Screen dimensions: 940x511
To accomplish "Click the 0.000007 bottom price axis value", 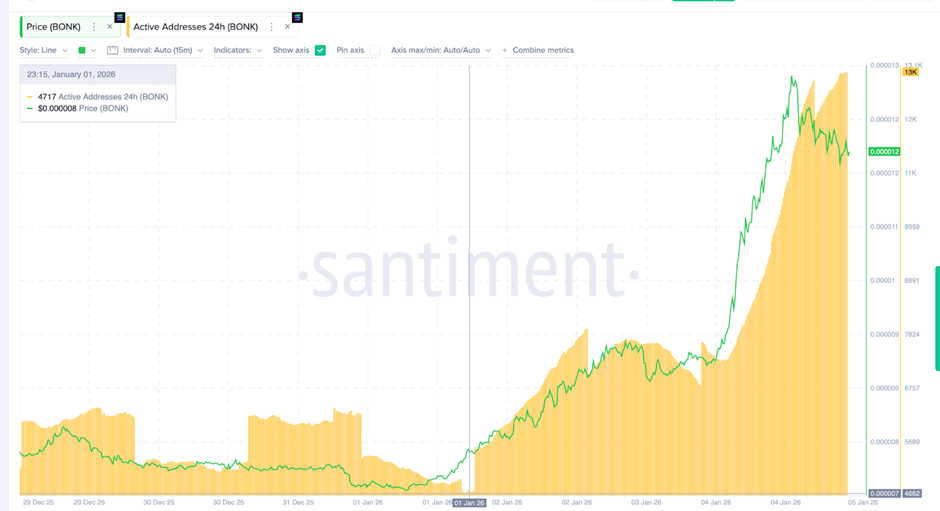I will tap(884, 494).
